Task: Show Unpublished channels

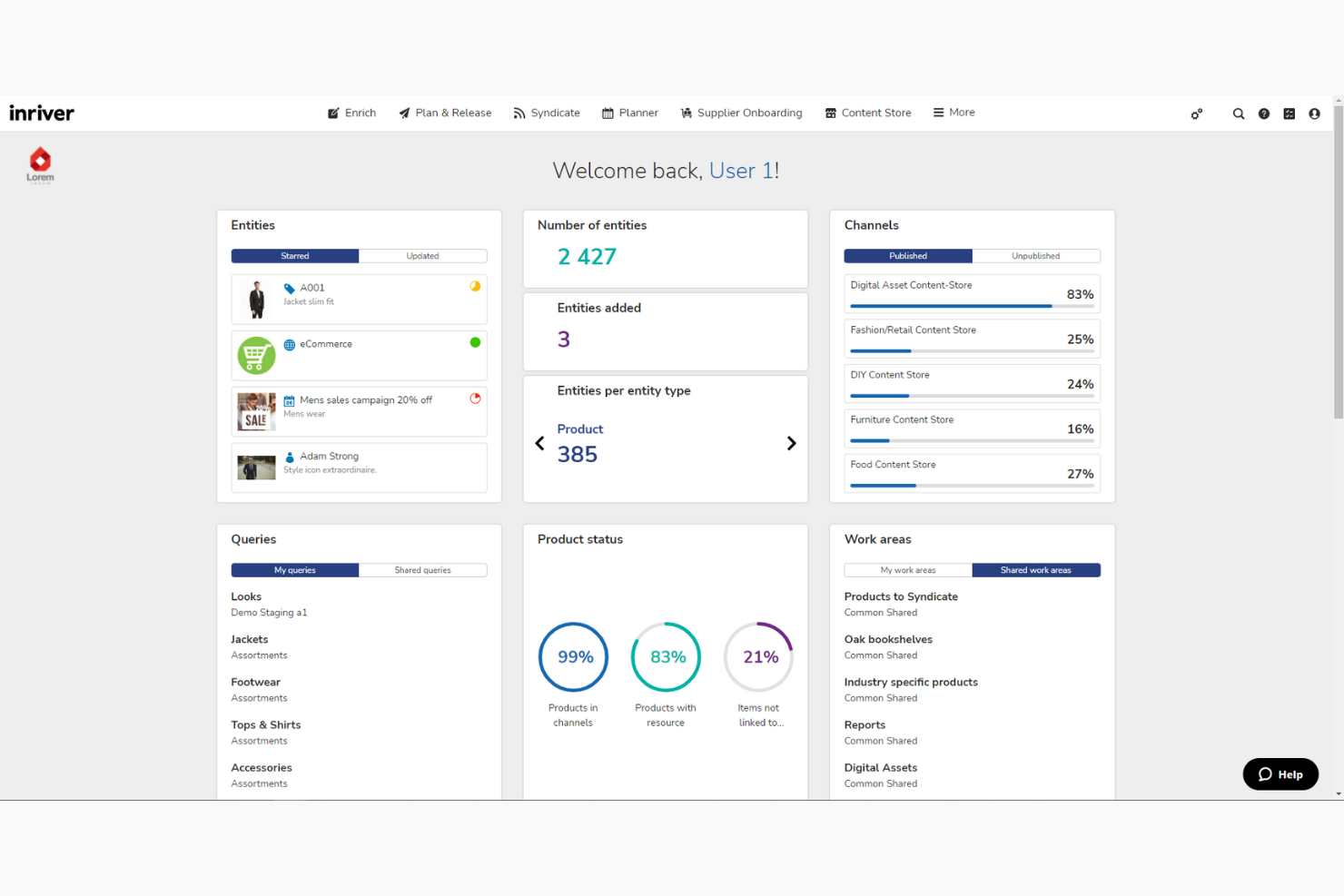Action: (x=1036, y=256)
